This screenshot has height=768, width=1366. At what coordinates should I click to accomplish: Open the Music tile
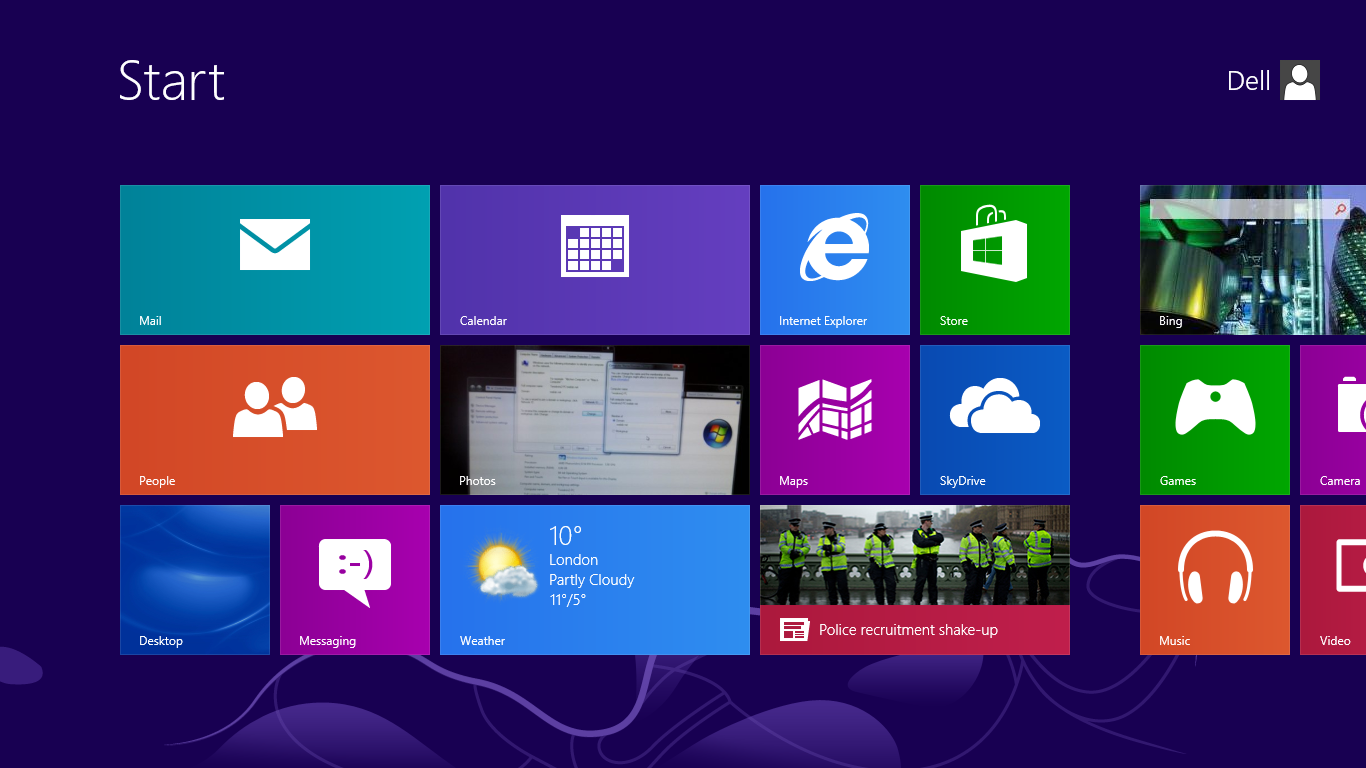pos(1215,580)
